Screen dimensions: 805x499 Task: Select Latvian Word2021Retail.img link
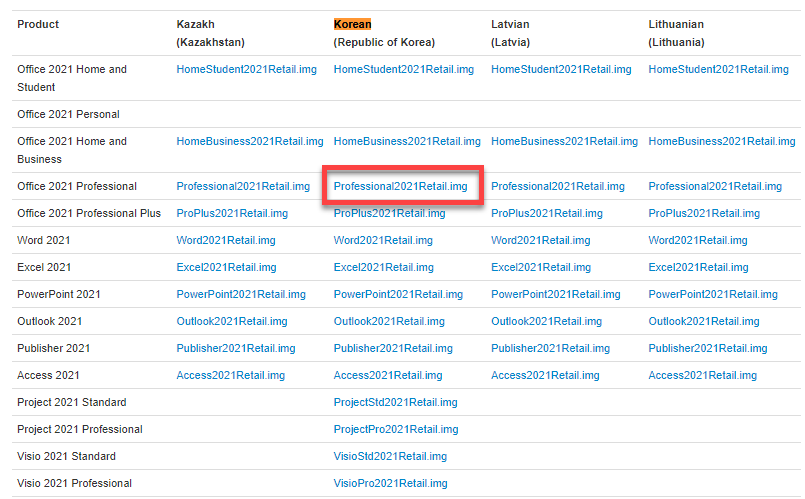coord(541,240)
